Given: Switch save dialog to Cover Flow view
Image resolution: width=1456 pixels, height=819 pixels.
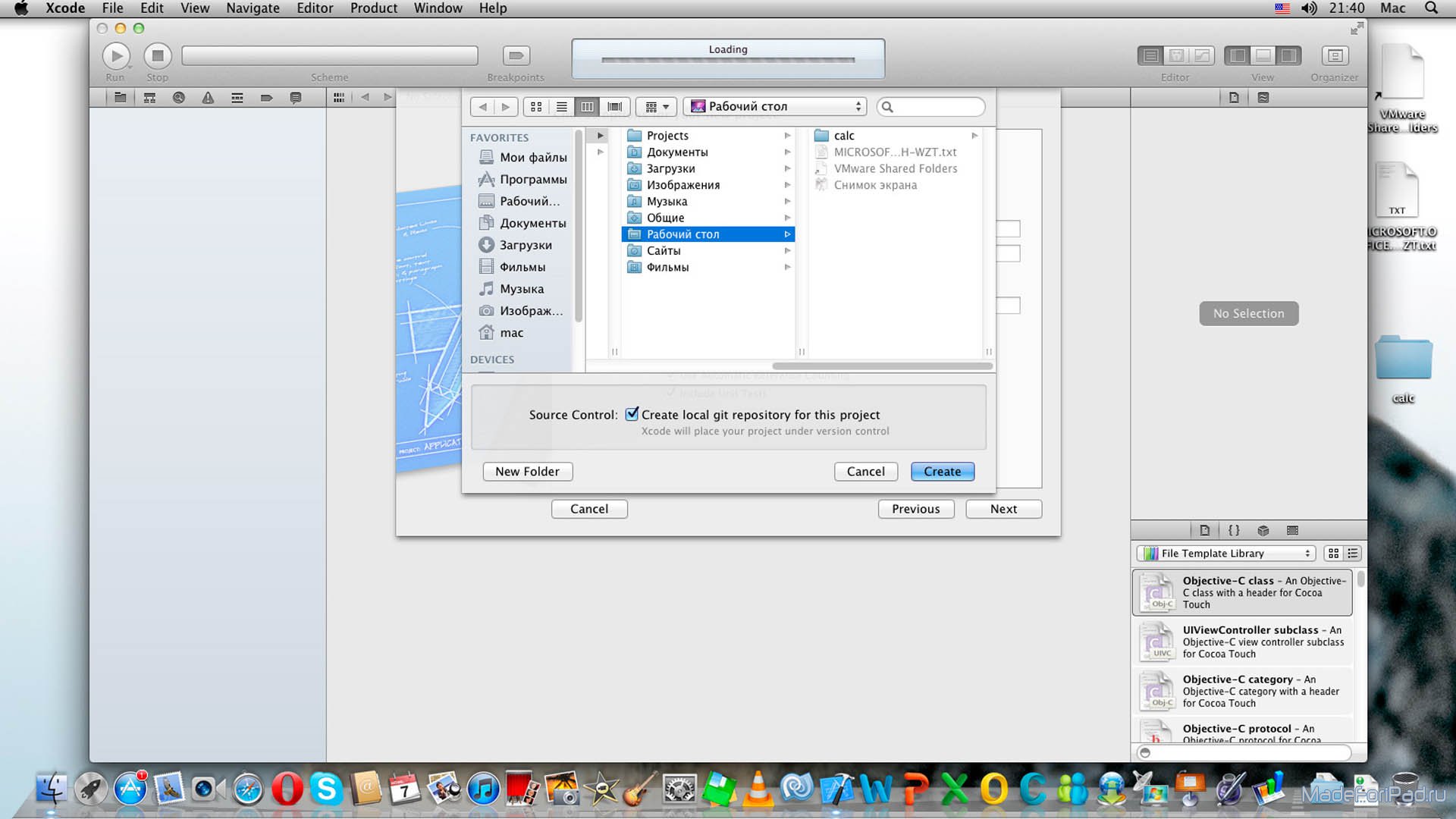Looking at the screenshot, I should click(x=614, y=107).
